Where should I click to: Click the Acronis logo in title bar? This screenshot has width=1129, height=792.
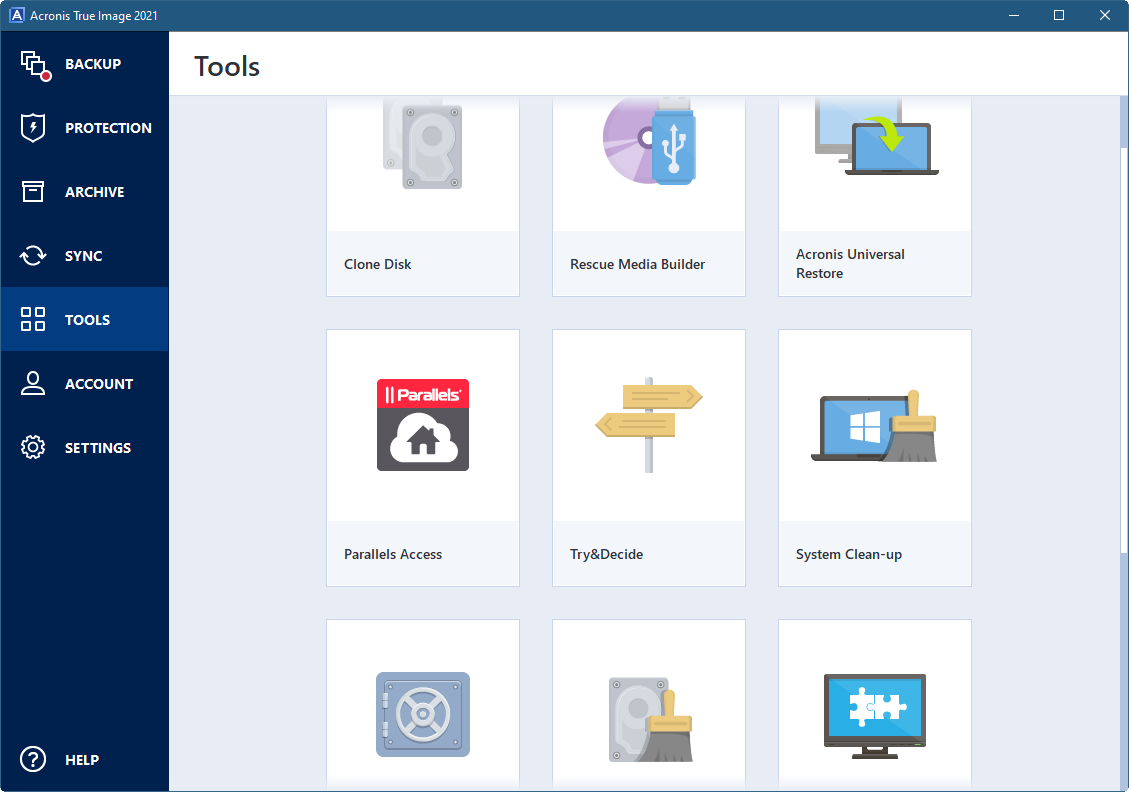point(16,15)
